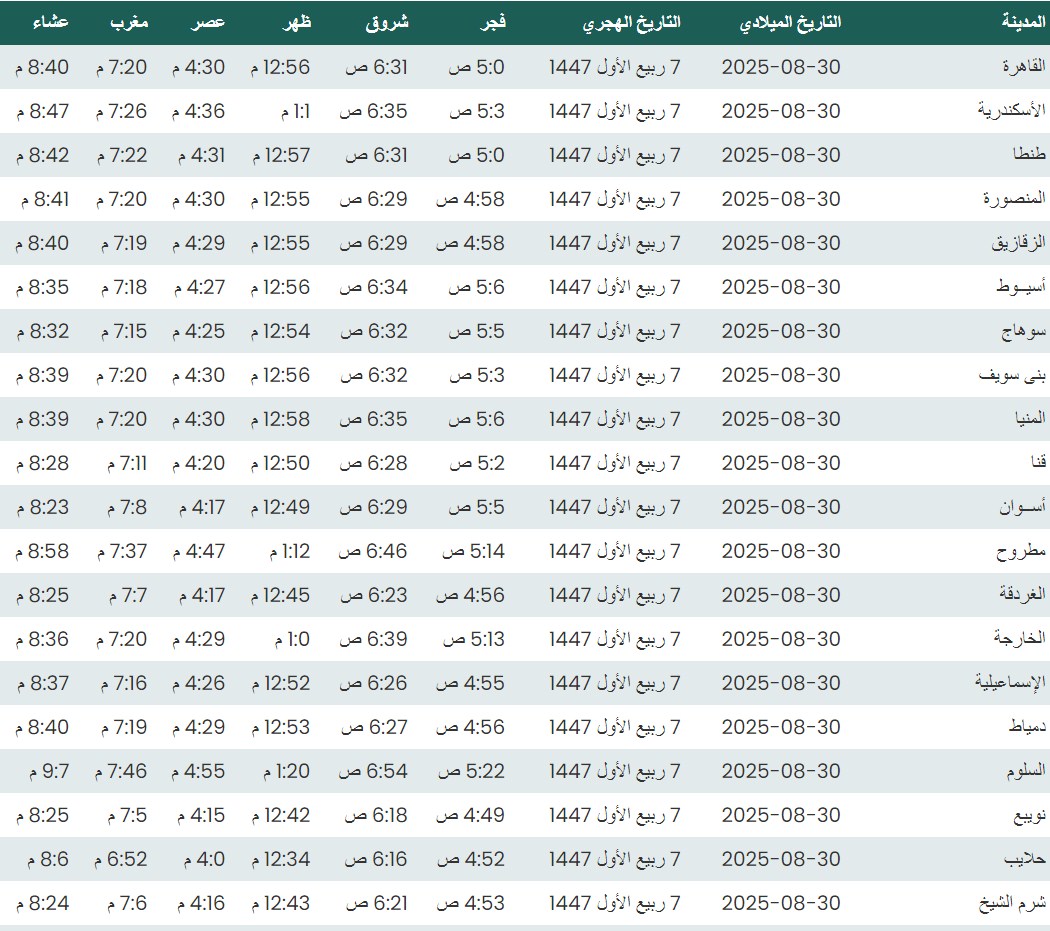Select the Hijri date in دمياط row
Viewport: 1050px width, 931px height.
click(614, 727)
